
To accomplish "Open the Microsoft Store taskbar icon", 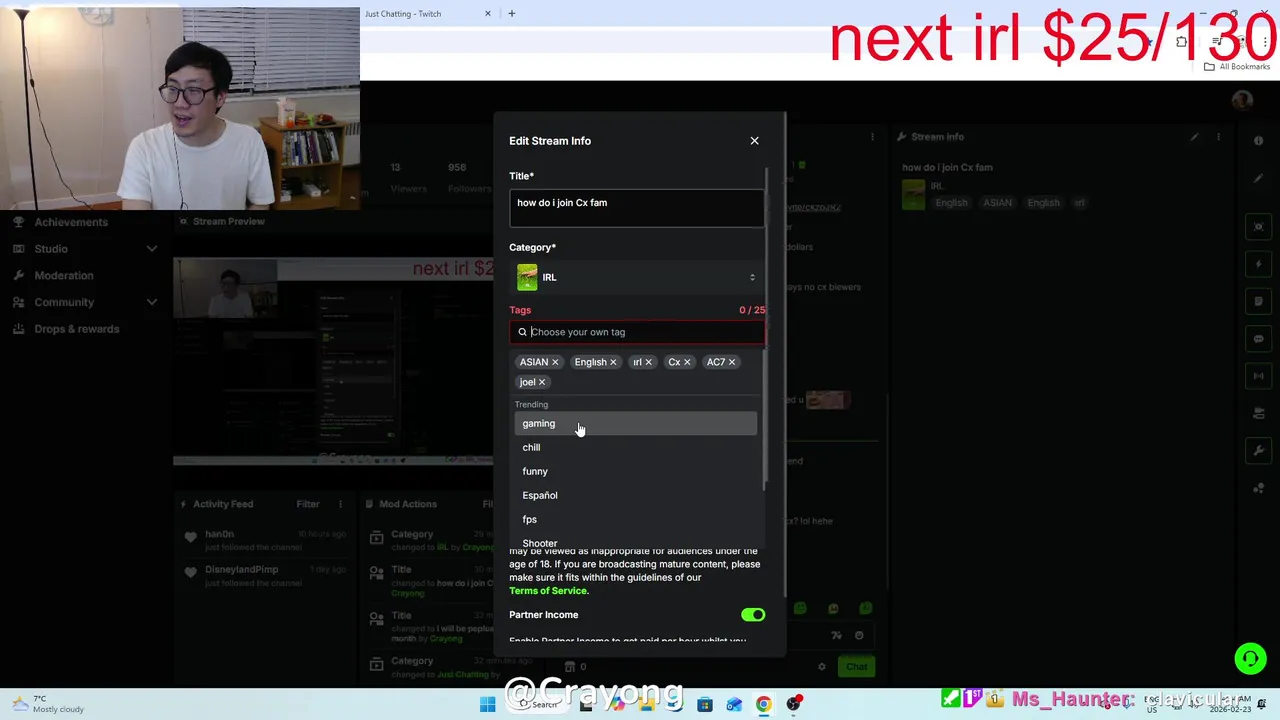I will (x=704, y=704).
